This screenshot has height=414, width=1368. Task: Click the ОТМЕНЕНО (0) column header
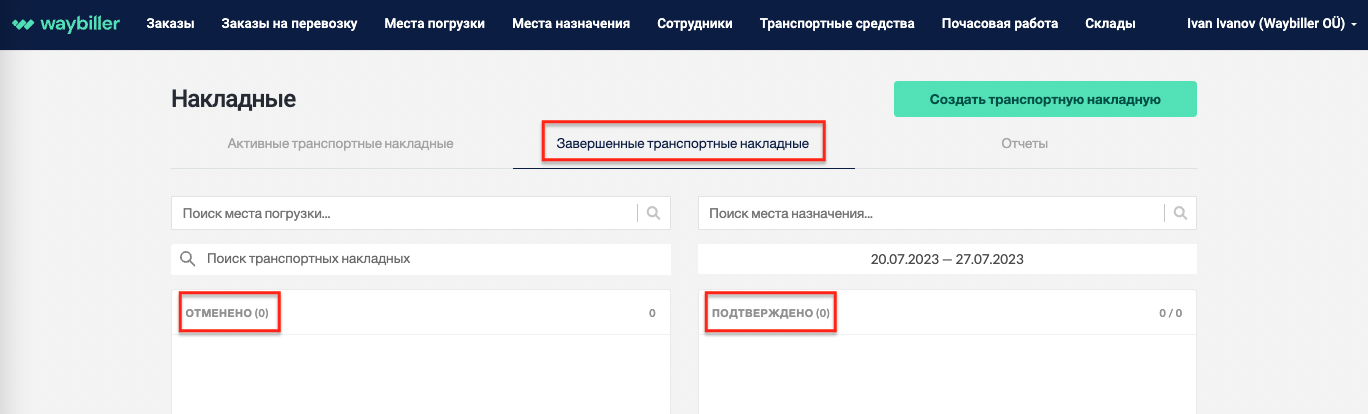[228, 313]
